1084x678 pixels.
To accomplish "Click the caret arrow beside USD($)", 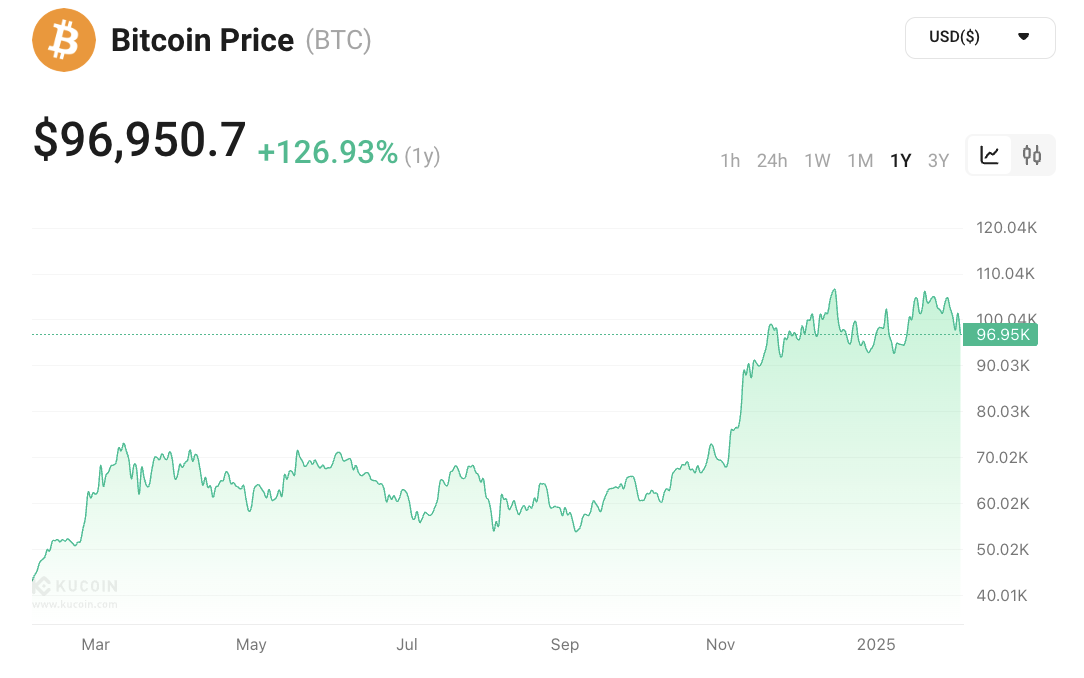I will pyautogui.click(x=1023, y=38).
